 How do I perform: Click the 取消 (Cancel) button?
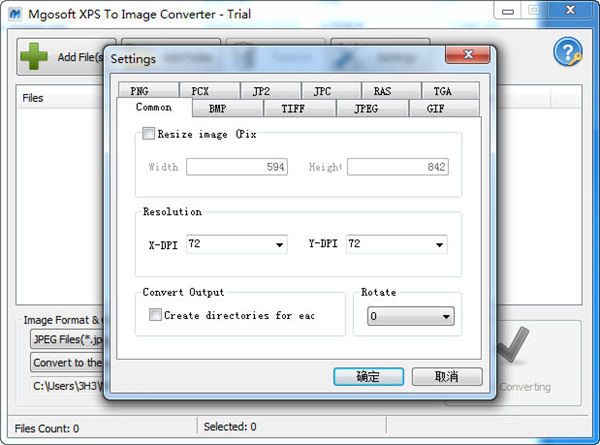click(447, 377)
